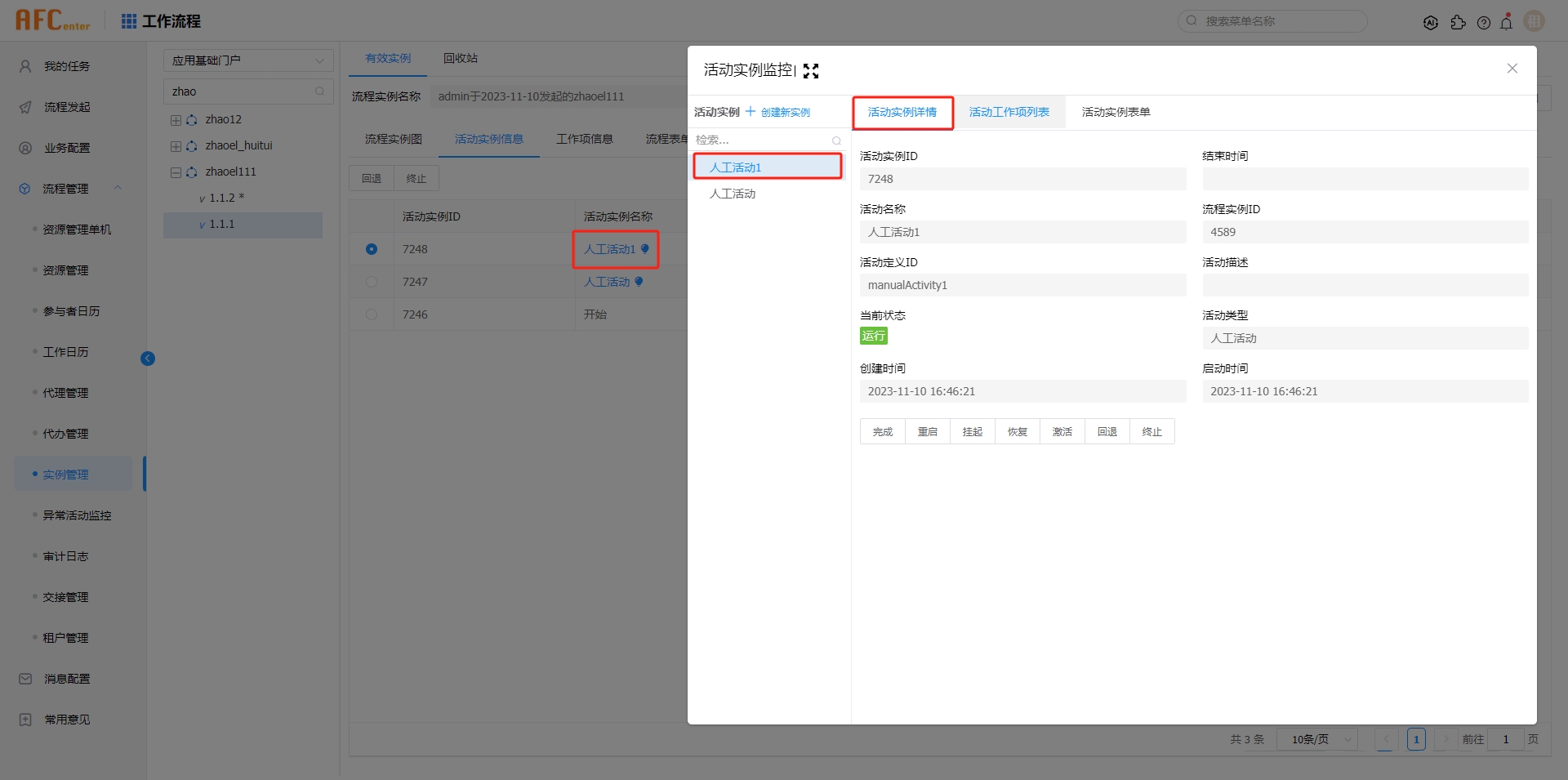Click the user avatar in top right corner
1568x780 pixels.
pos(1534,21)
